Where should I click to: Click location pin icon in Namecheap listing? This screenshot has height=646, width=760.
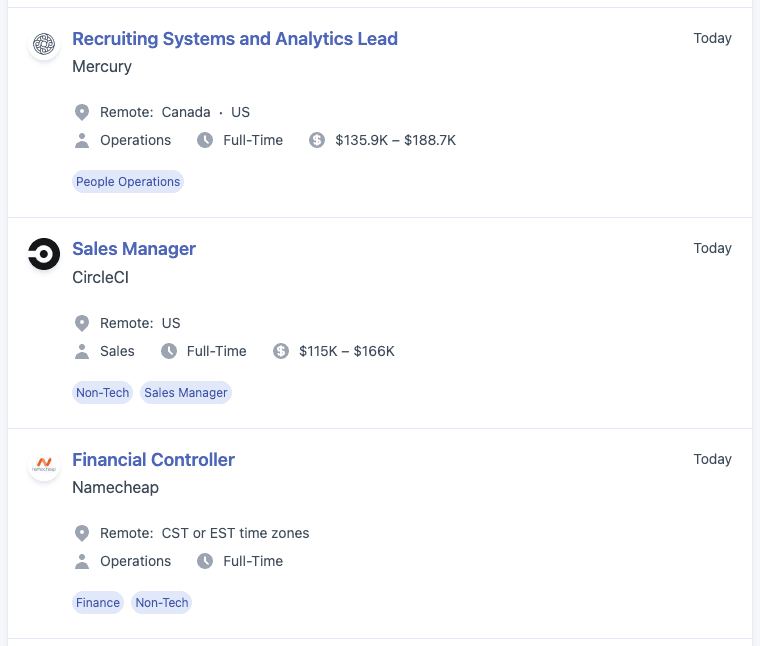(82, 534)
